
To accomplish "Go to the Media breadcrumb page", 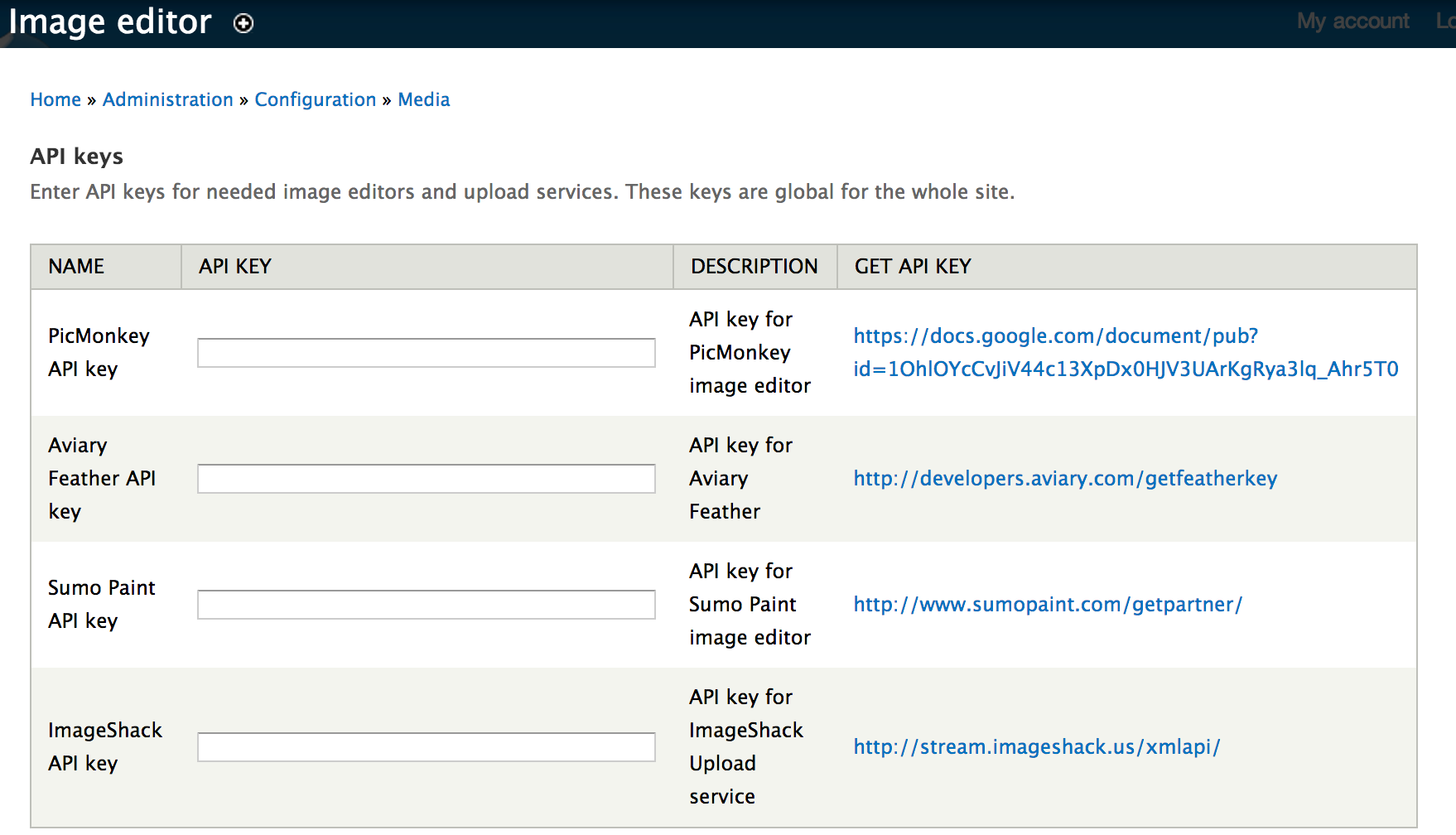I will click(x=423, y=99).
